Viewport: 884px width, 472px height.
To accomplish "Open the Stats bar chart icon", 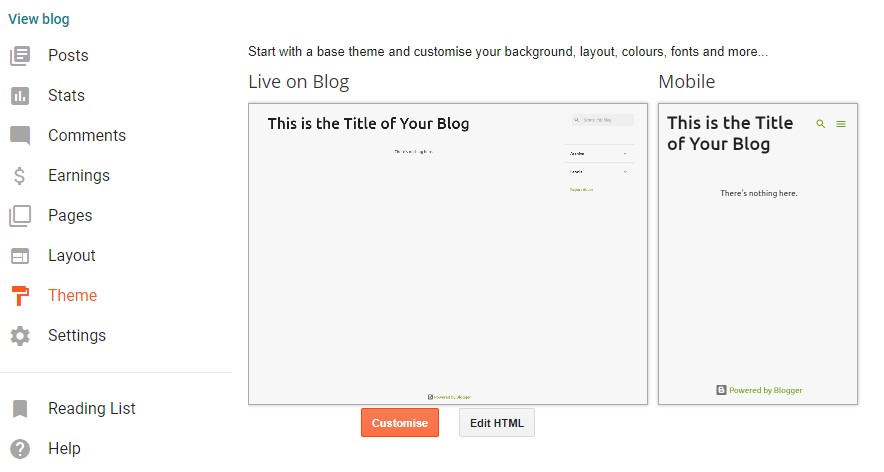I will coord(20,96).
